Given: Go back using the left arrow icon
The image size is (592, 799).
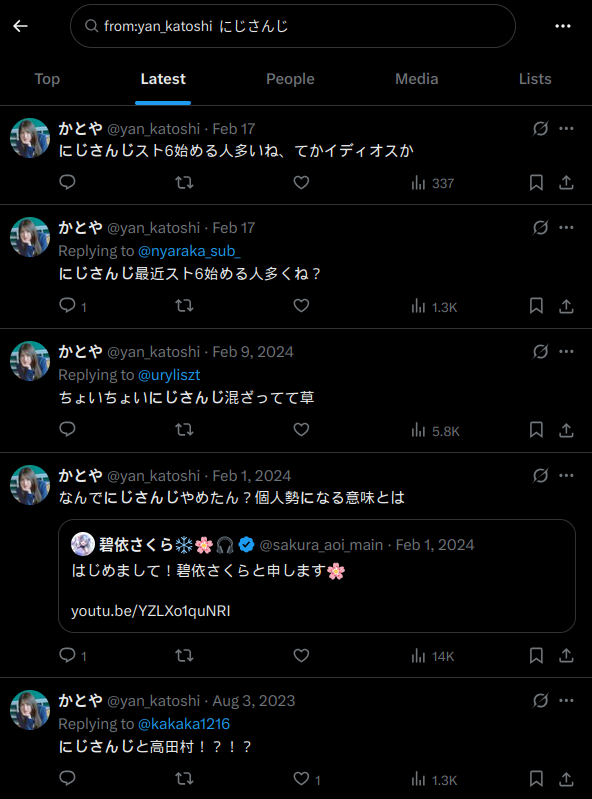Looking at the screenshot, I should pyautogui.click(x=20, y=26).
